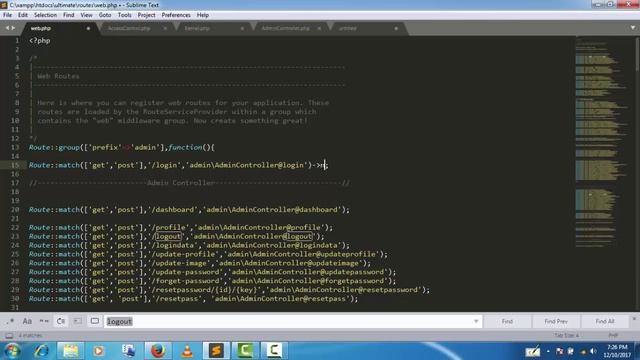Click the Action Center flag tray icon
The width and height of the screenshot is (640, 360).
(560, 351)
